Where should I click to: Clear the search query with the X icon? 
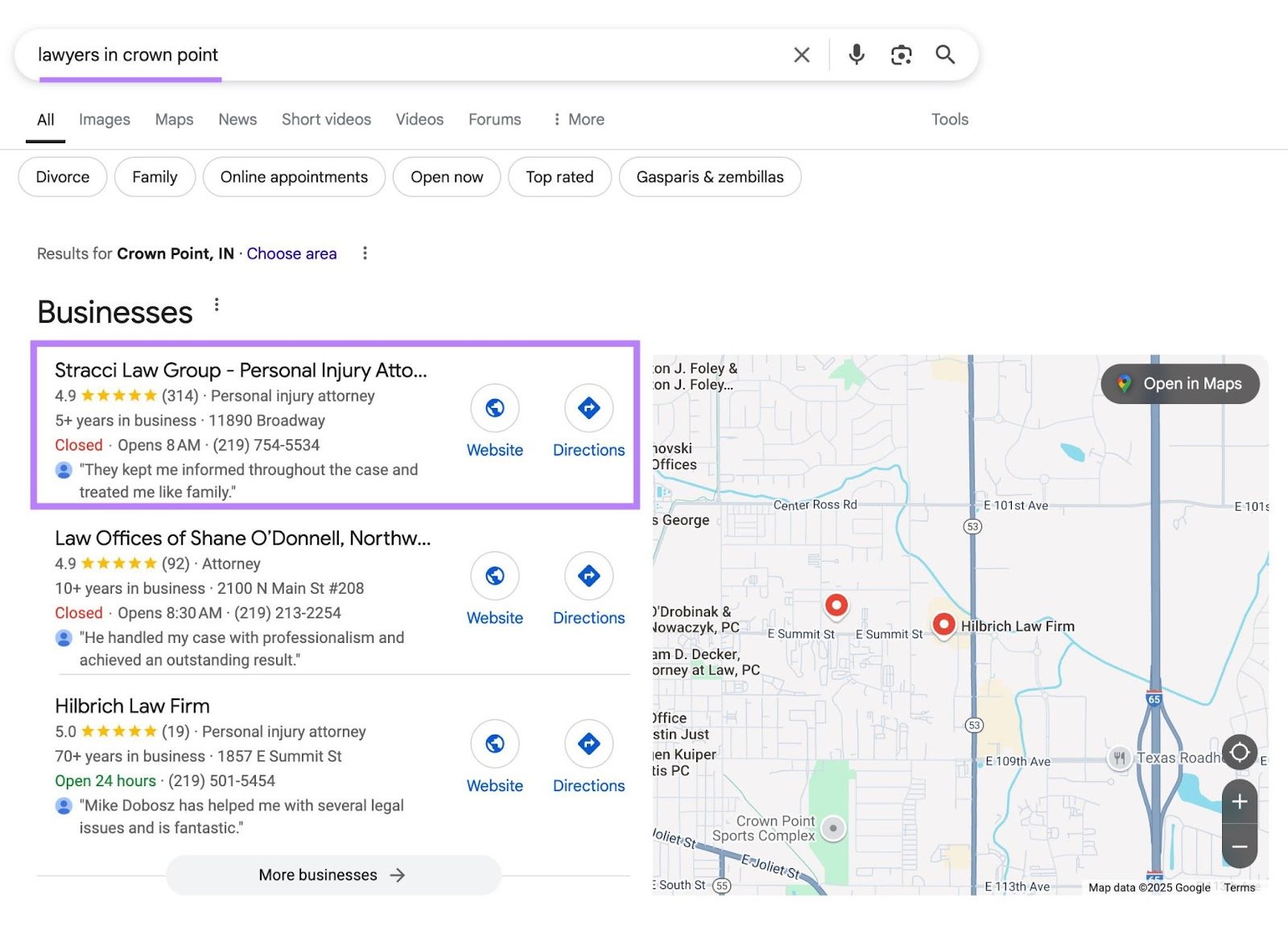click(x=801, y=54)
